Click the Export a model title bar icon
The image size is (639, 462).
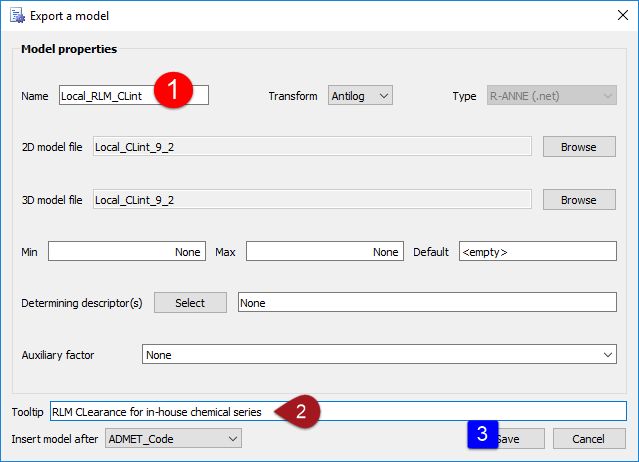coord(18,15)
